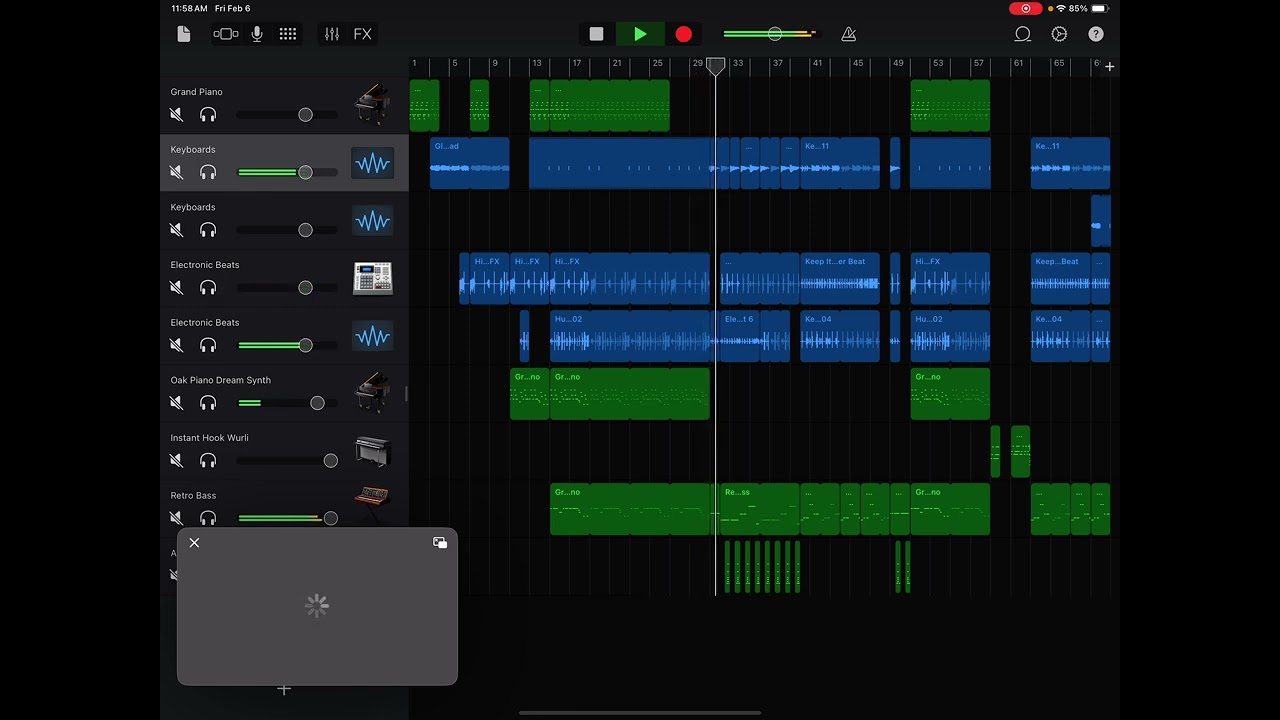Screen dimensions: 1280x720
Task: Mute the second Electronic Beats track
Action: pyautogui.click(x=177, y=345)
